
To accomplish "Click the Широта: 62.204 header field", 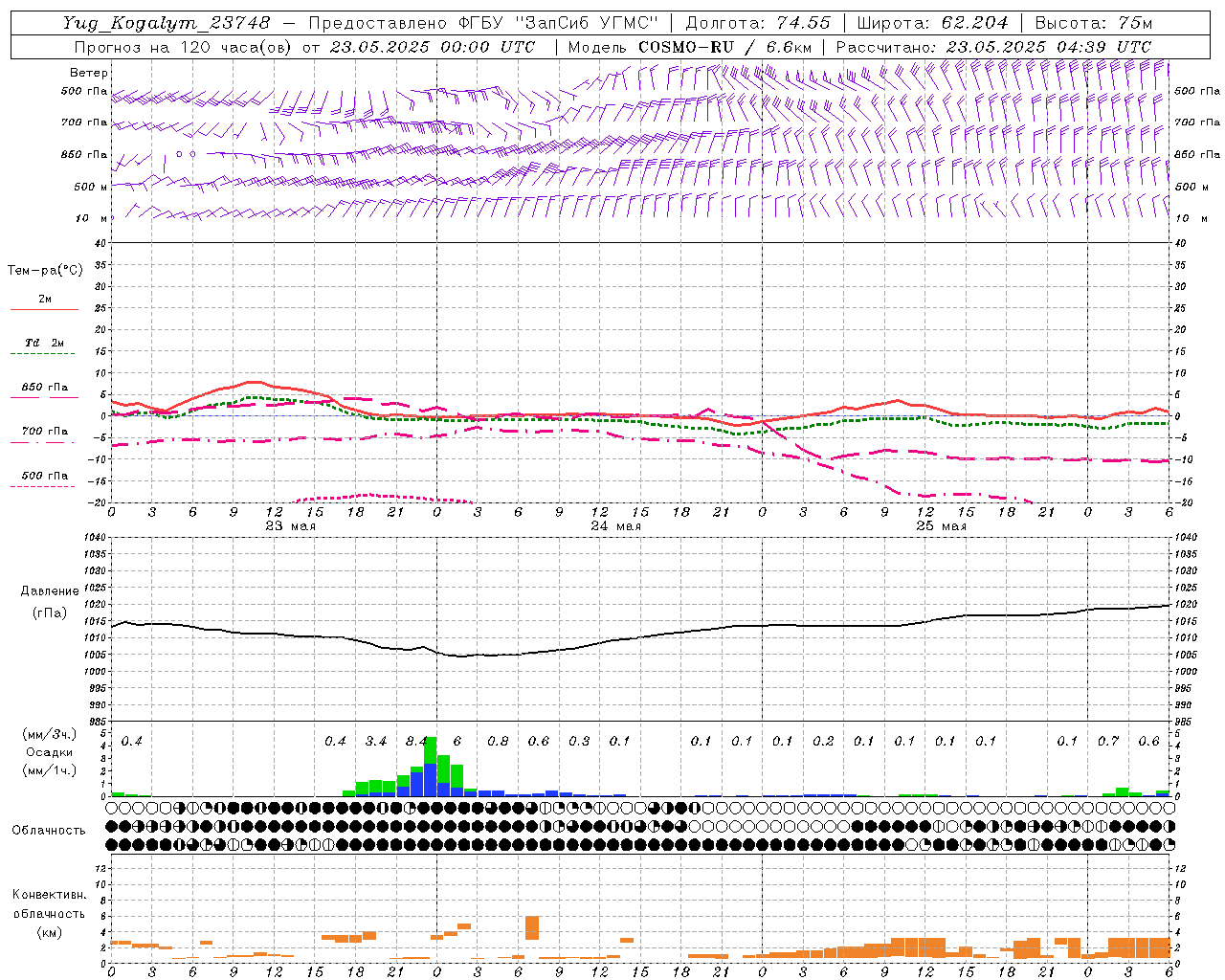I will [932, 23].
